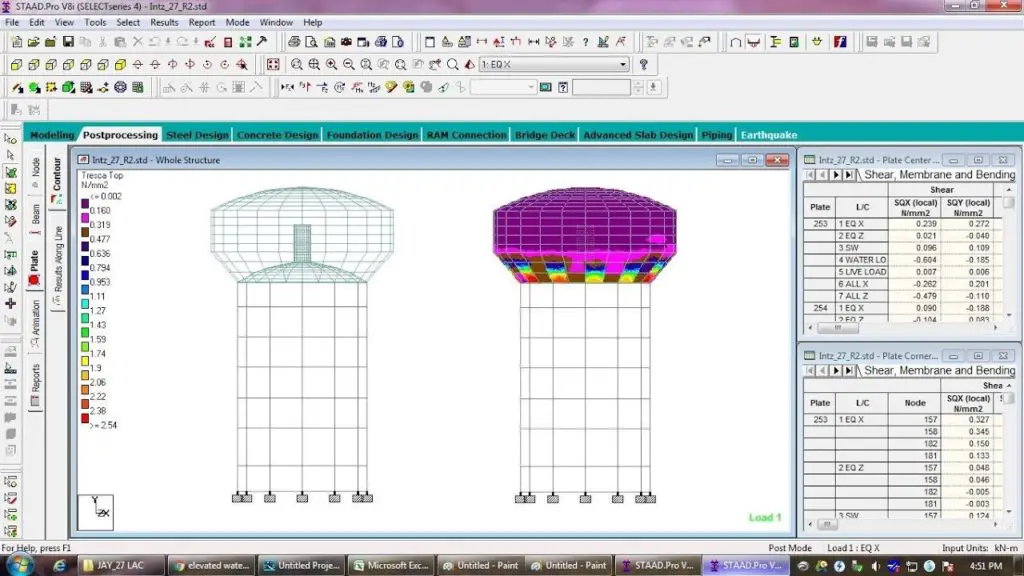
Task: Click the question mark help icon
Action: click(x=643, y=65)
